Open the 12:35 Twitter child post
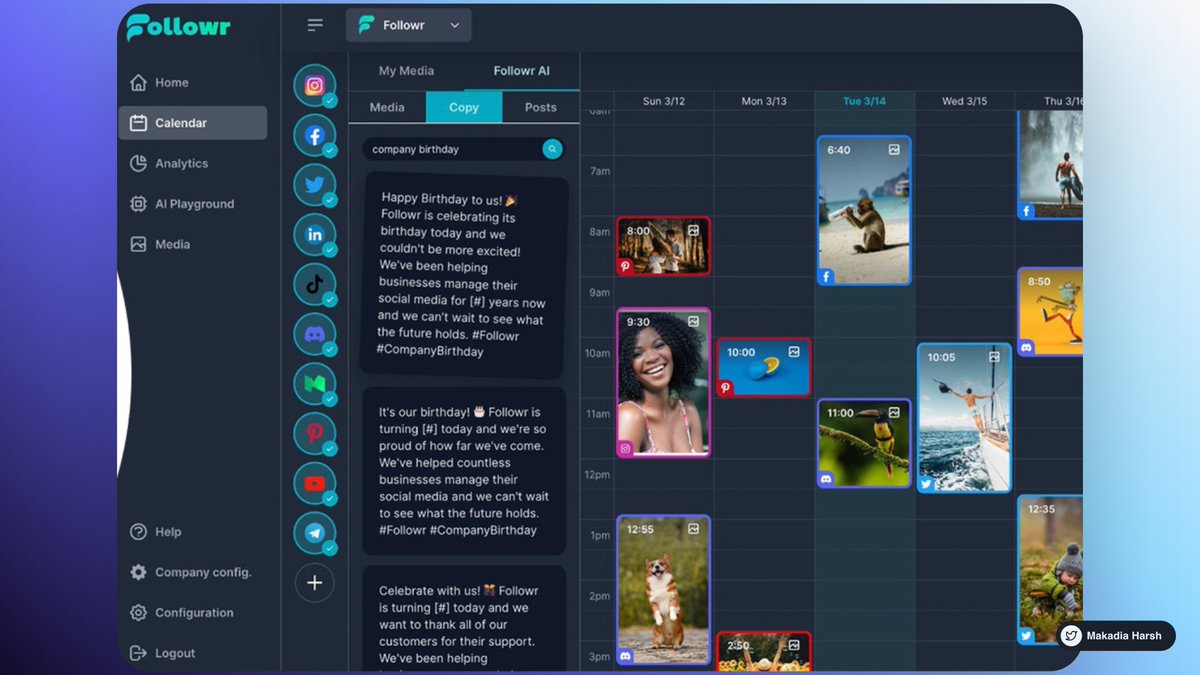 1050,570
